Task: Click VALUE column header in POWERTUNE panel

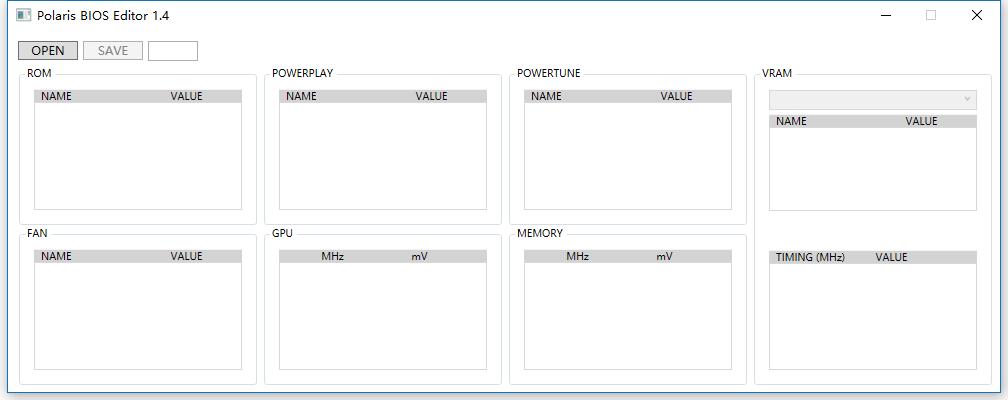Action: [676, 97]
